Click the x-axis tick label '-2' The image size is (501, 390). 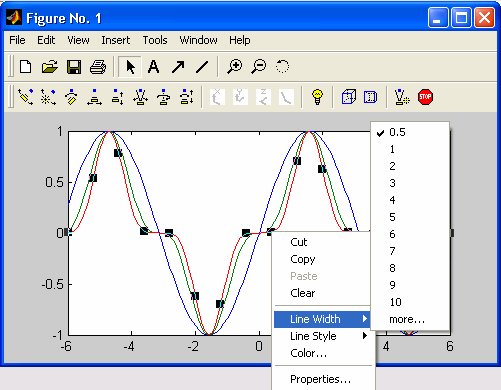(193, 347)
